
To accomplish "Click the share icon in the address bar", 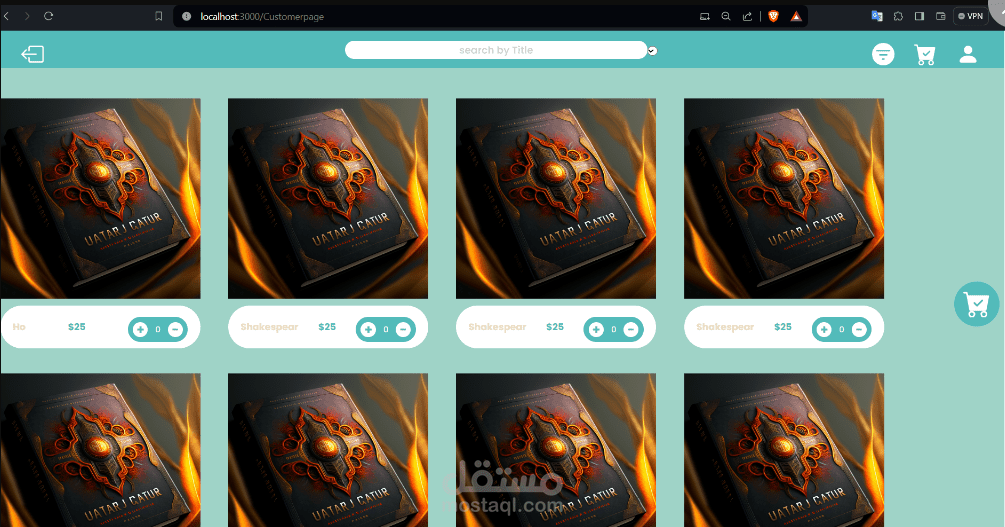I will tap(747, 17).
